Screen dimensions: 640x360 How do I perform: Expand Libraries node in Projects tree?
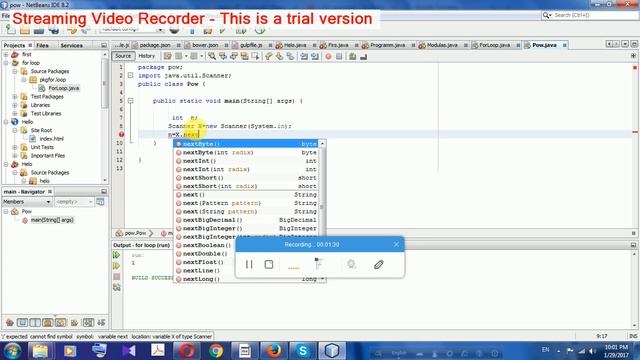15,105
